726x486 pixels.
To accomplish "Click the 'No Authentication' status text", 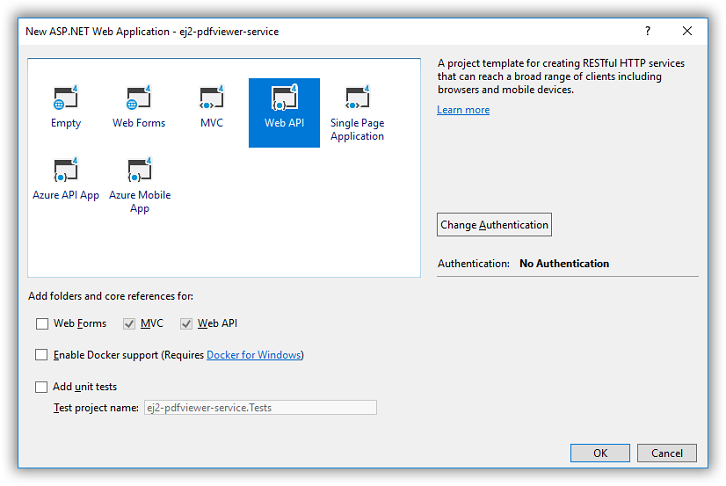I will (x=564, y=263).
